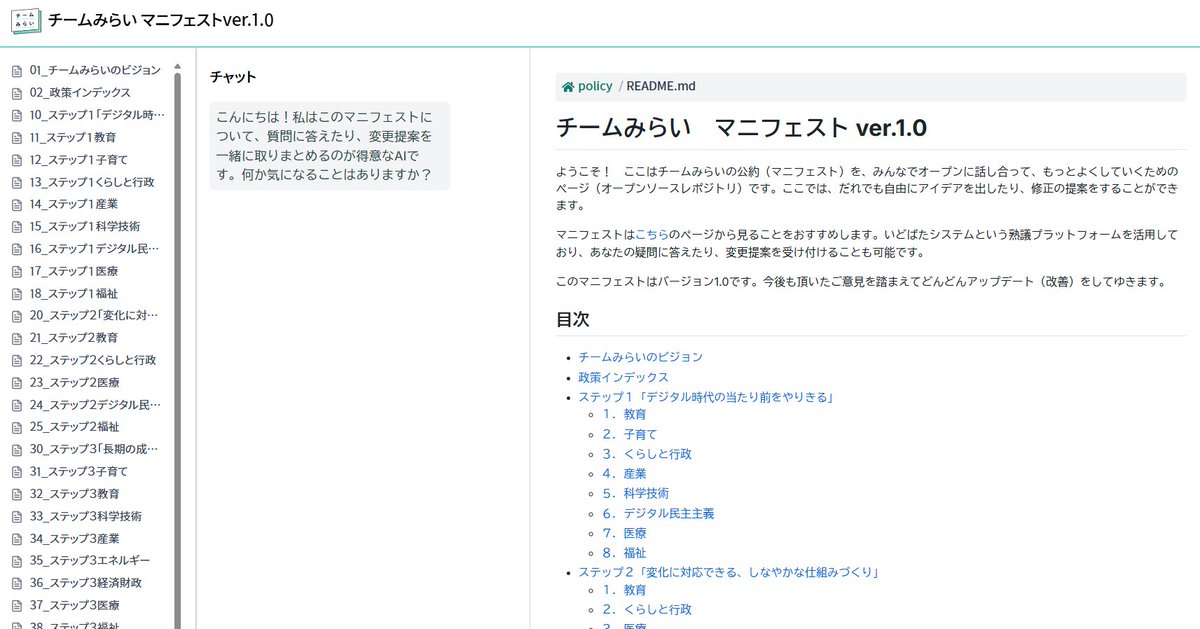Select 22_ステップ2くらしと行政 in the file list

(x=92, y=359)
